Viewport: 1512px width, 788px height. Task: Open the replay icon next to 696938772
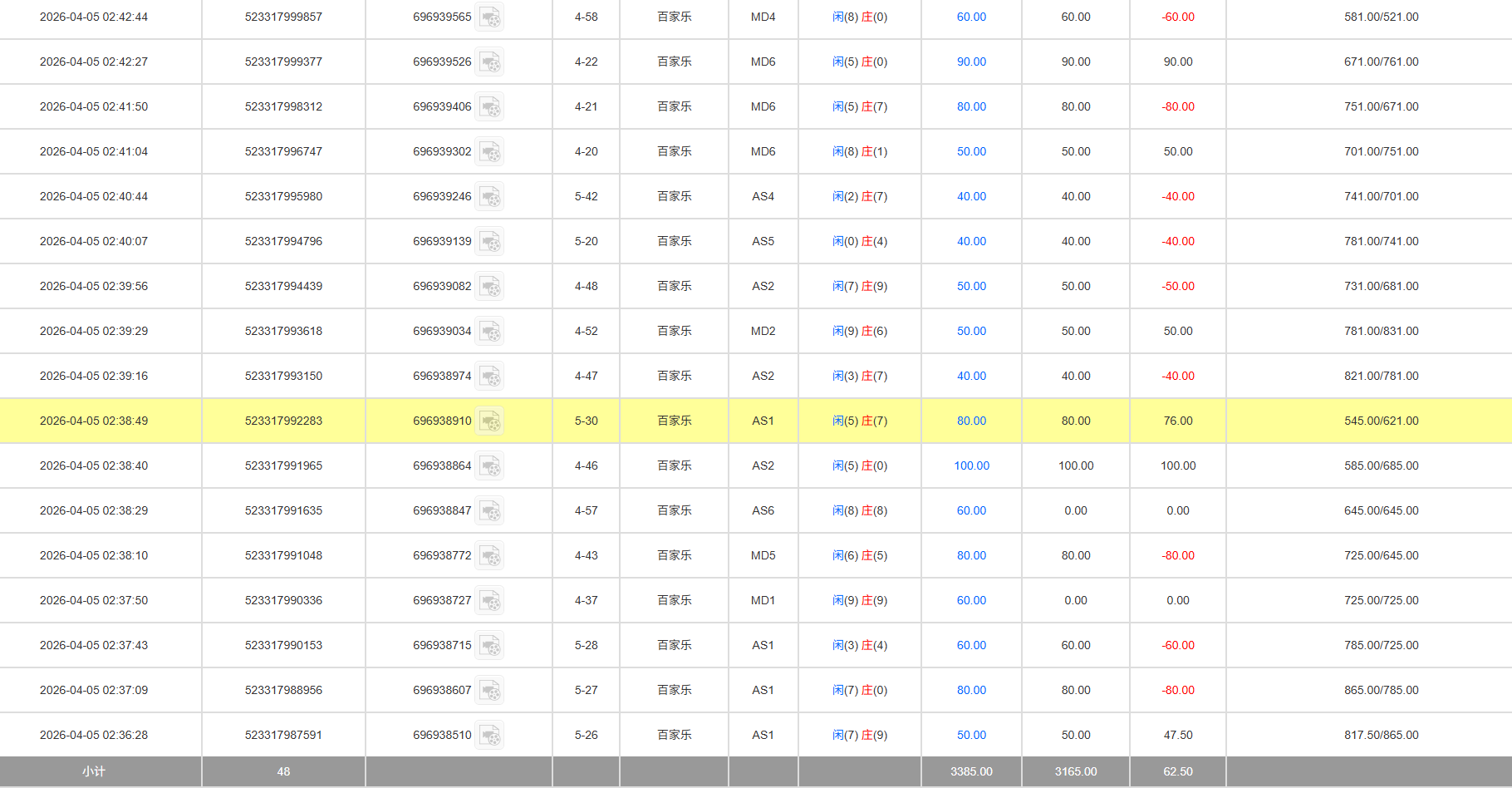pos(489,556)
